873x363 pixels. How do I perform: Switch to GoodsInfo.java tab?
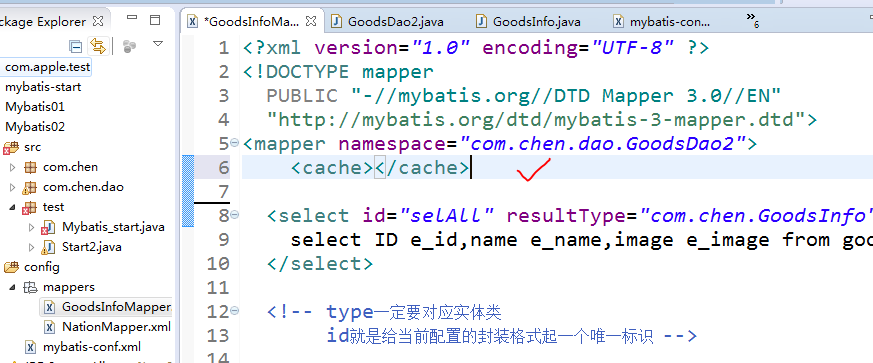click(x=537, y=22)
